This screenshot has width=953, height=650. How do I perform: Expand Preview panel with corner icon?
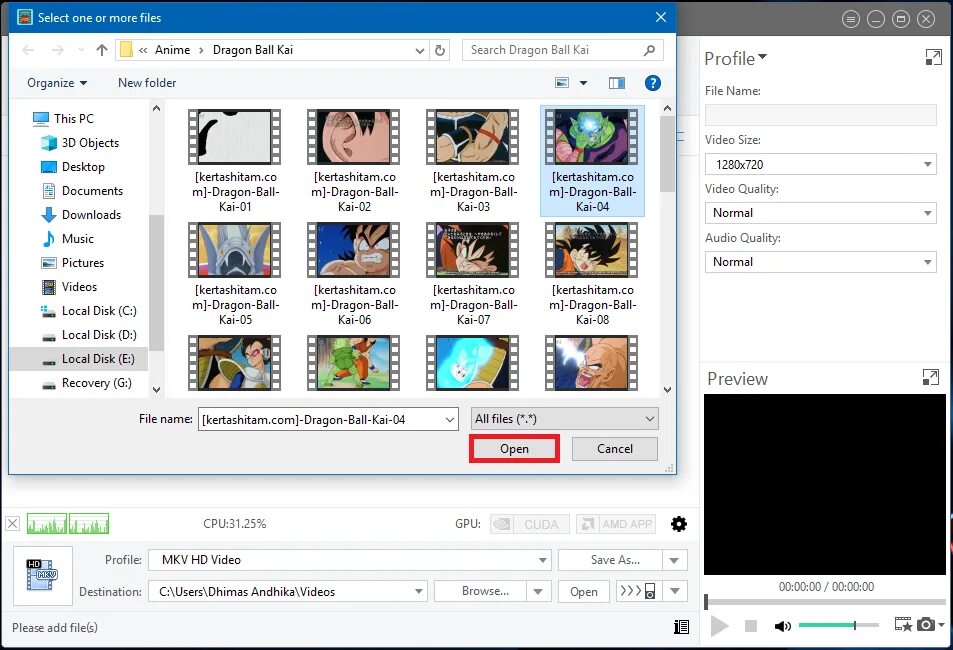click(x=931, y=377)
